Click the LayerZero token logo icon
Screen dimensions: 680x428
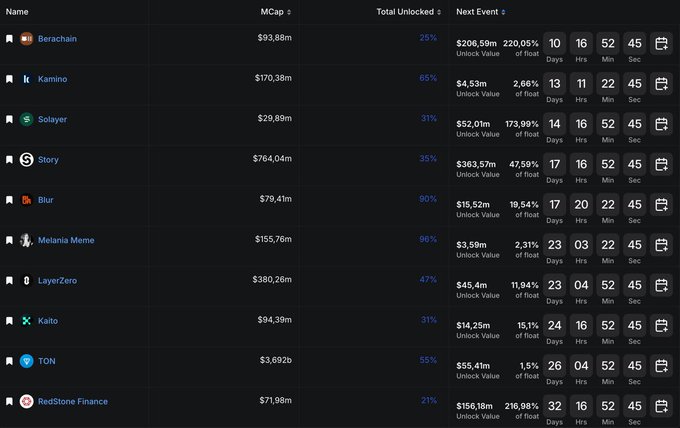[27, 281]
